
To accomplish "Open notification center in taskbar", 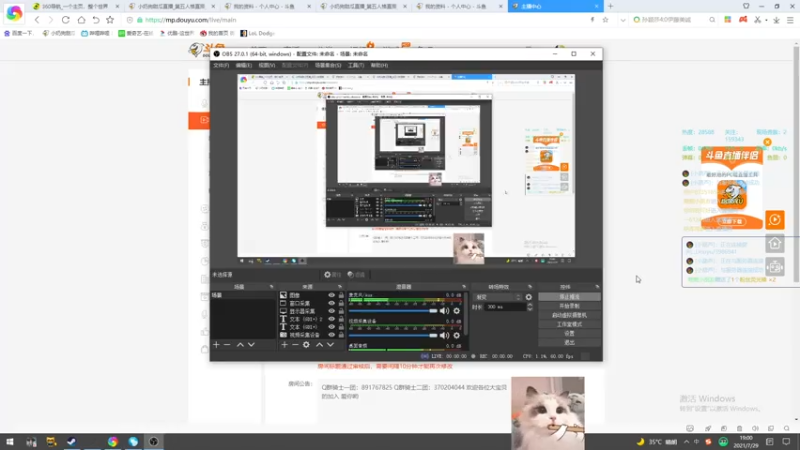I will tap(787, 442).
